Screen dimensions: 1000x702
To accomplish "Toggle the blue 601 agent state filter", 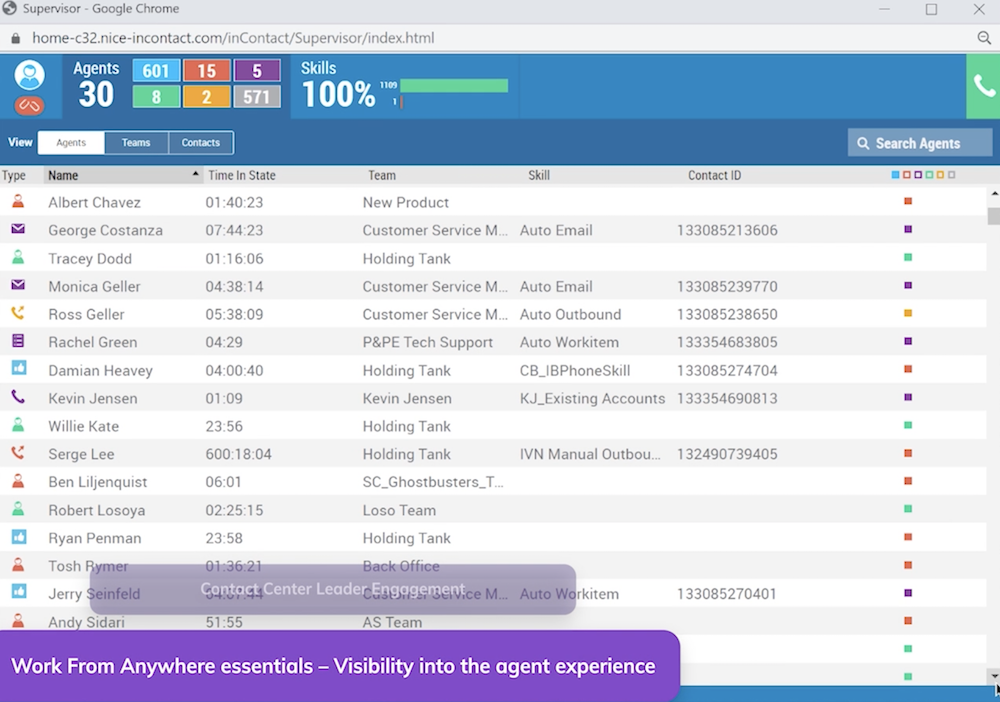I will (x=156, y=70).
